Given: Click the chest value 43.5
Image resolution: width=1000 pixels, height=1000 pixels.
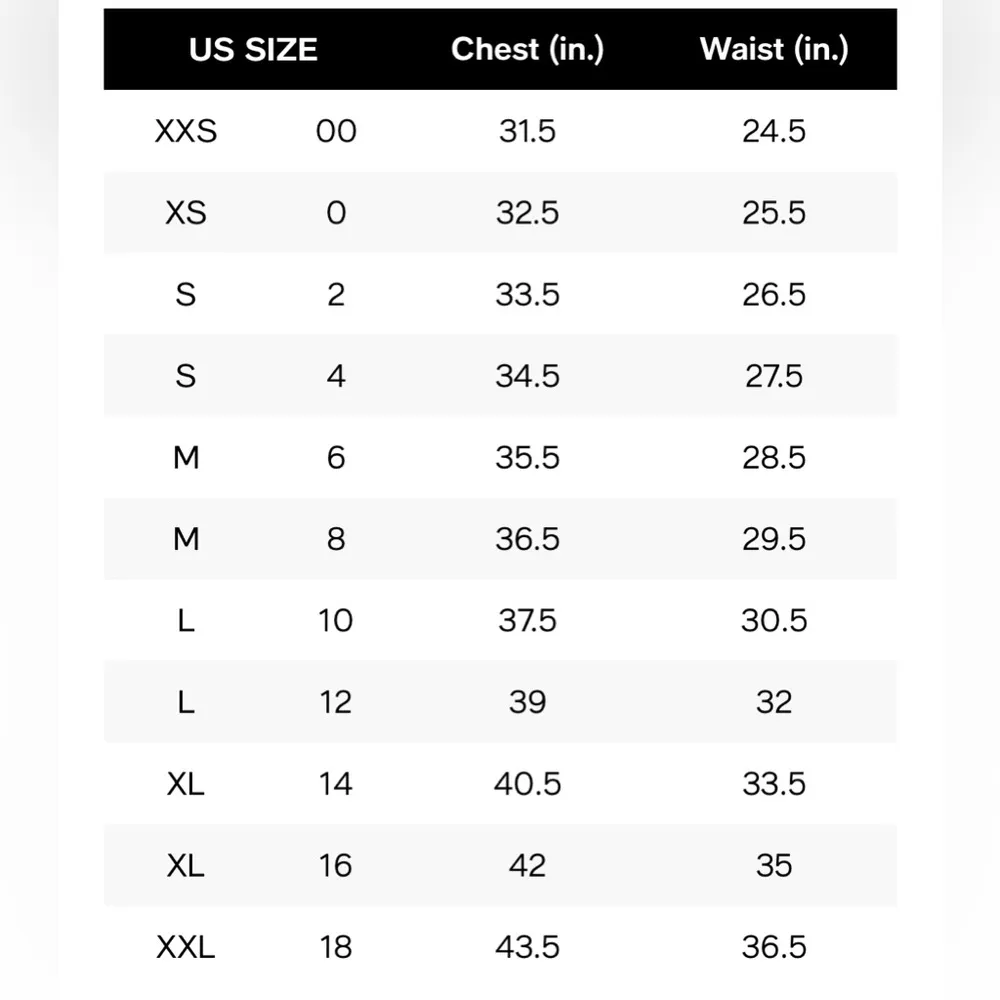Looking at the screenshot, I should click(527, 947).
